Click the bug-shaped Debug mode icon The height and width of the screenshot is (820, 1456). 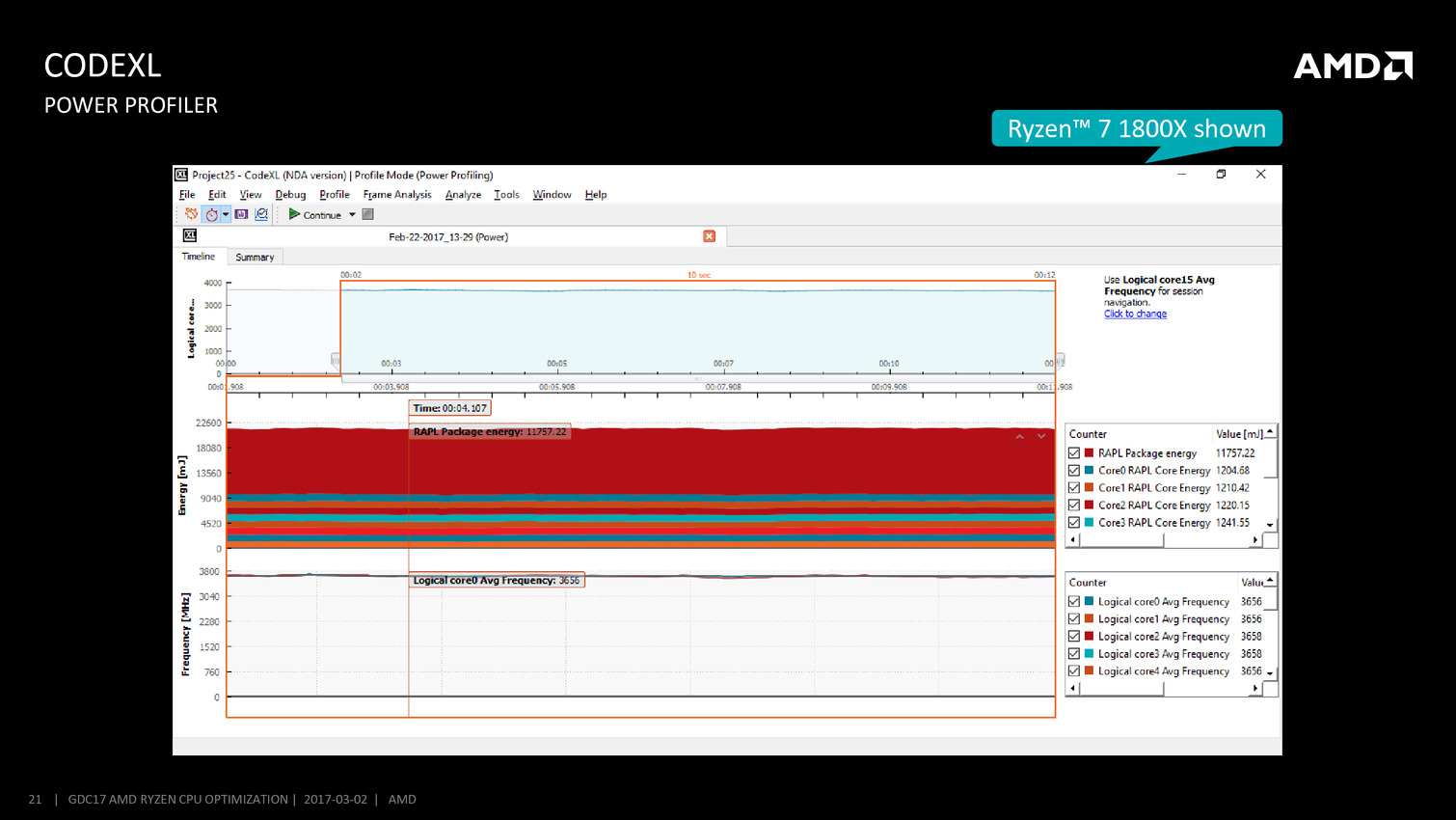[x=191, y=214]
